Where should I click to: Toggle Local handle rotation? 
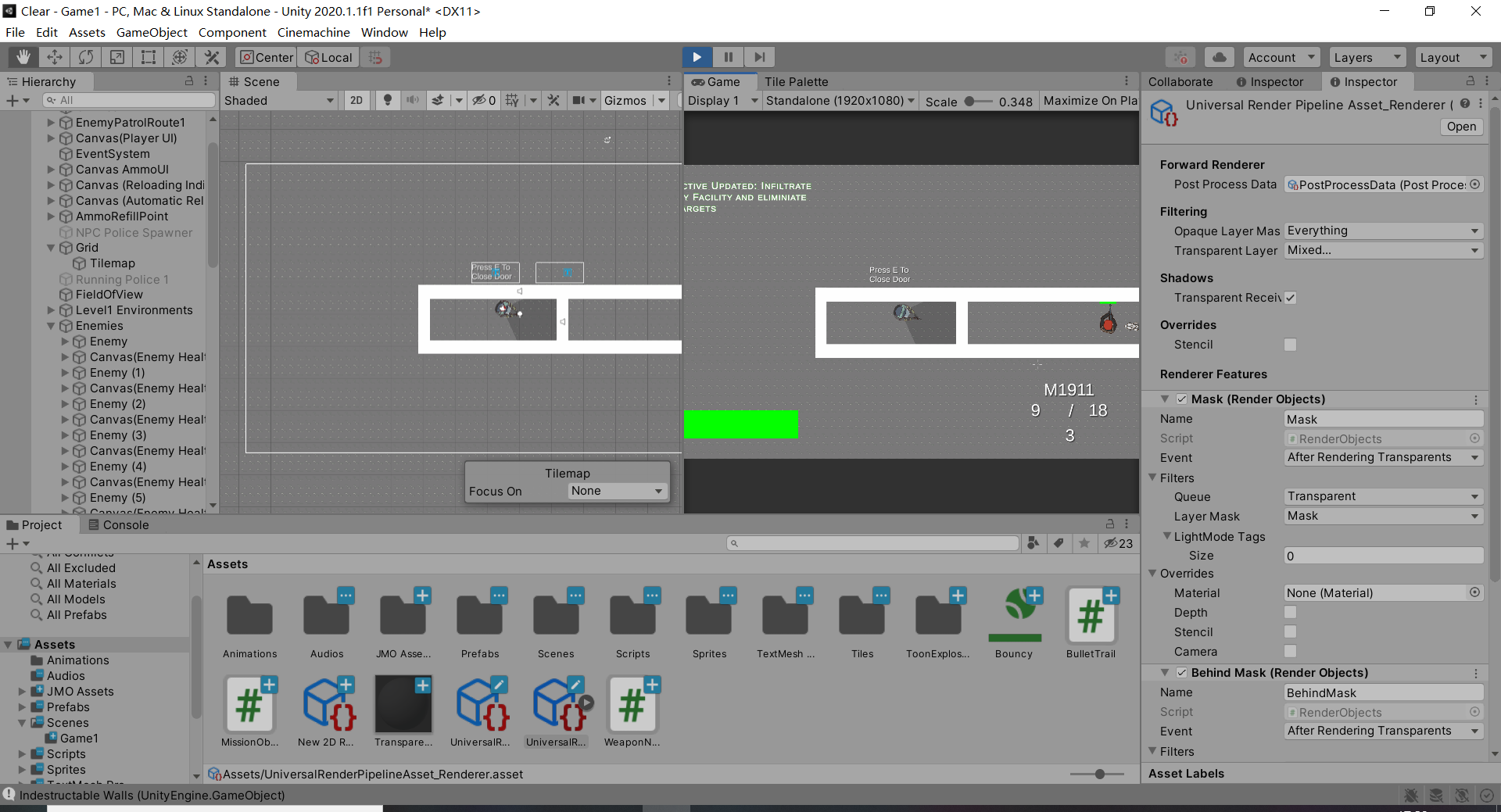coord(329,57)
